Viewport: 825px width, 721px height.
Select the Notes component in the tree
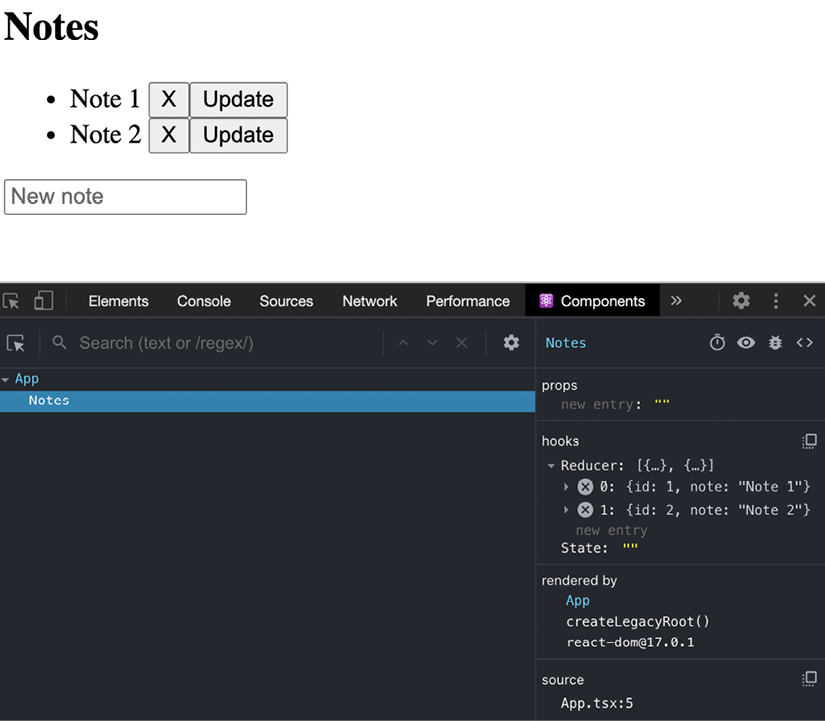[49, 400]
